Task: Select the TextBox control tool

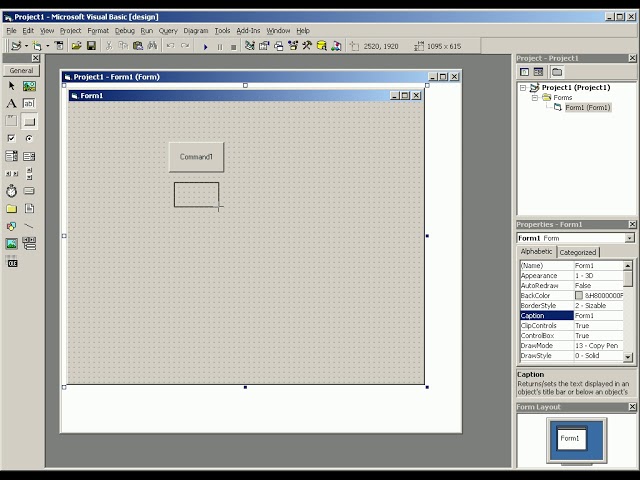Action: [x=29, y=103]
